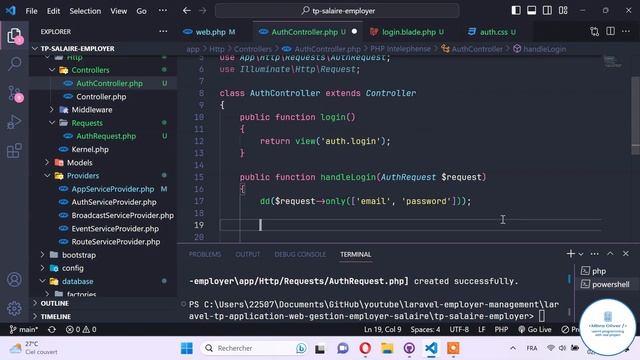This screenshot has width=640, height=360.
Task: Open the Debug Console panel tab
Action: pyautogui.click(x=300, y=254)
